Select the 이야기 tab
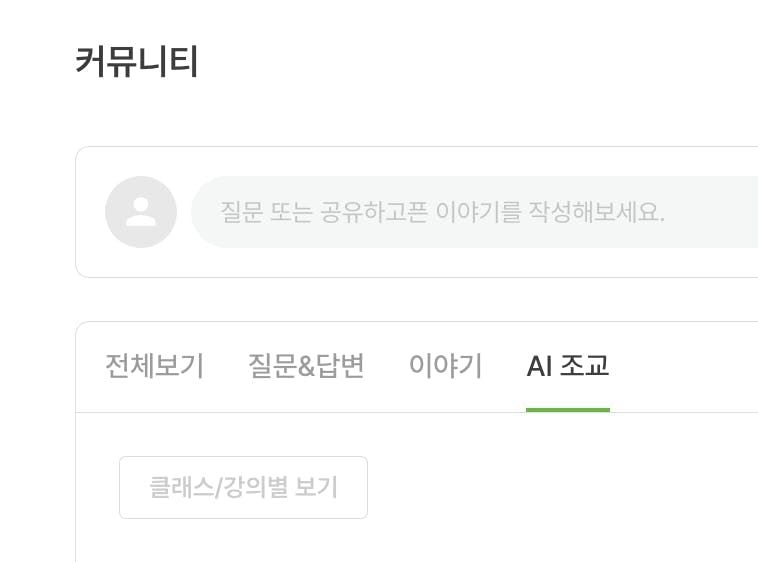 (445, 366)
